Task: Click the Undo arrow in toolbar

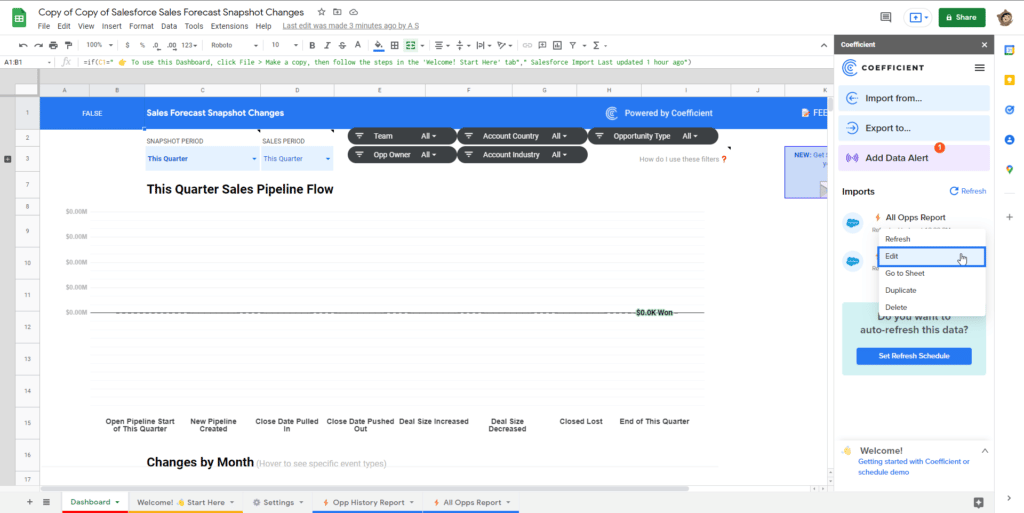Action: point(24,45)
